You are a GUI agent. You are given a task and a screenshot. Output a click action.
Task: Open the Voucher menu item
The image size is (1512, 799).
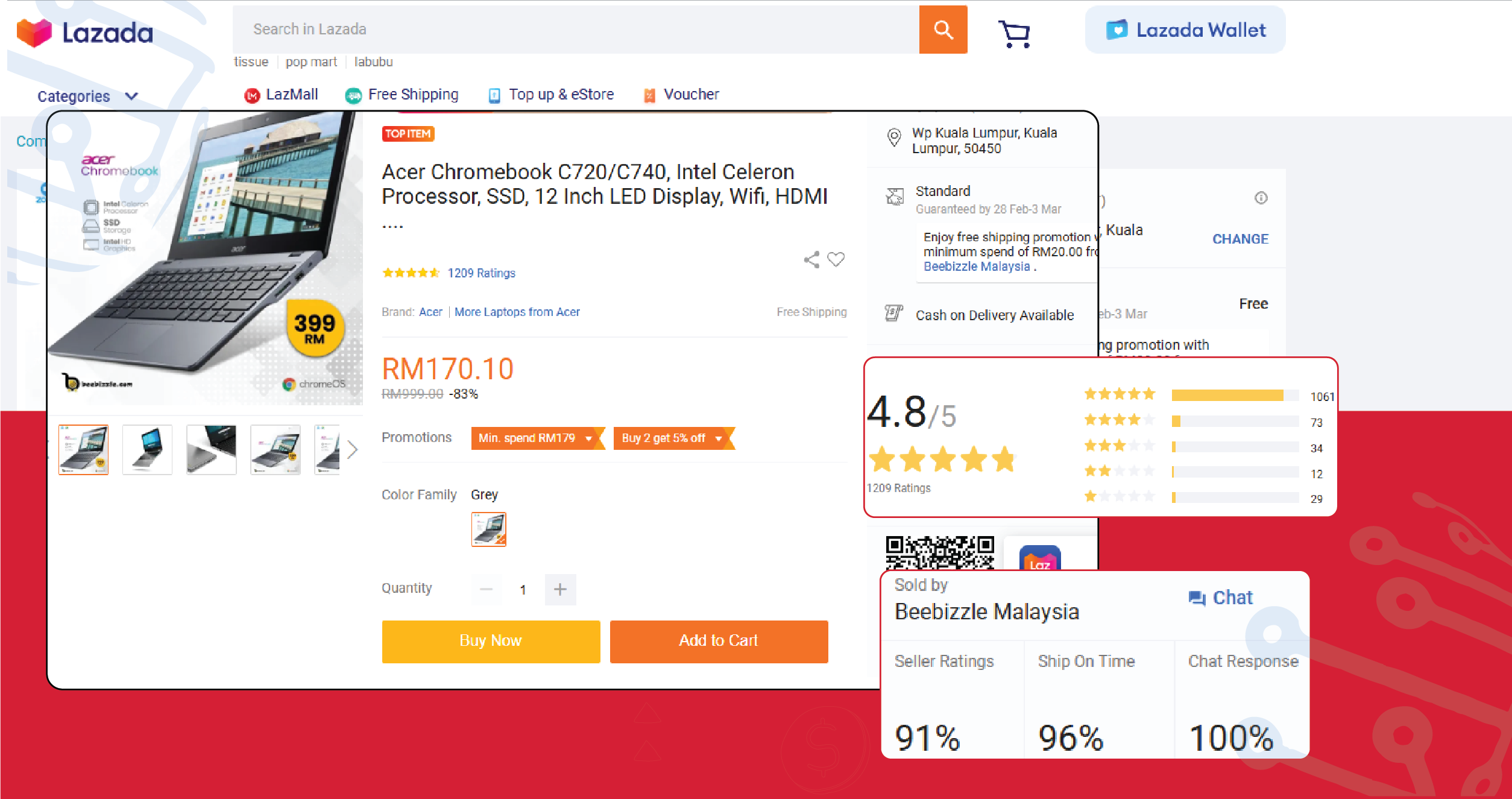[682, 95]
